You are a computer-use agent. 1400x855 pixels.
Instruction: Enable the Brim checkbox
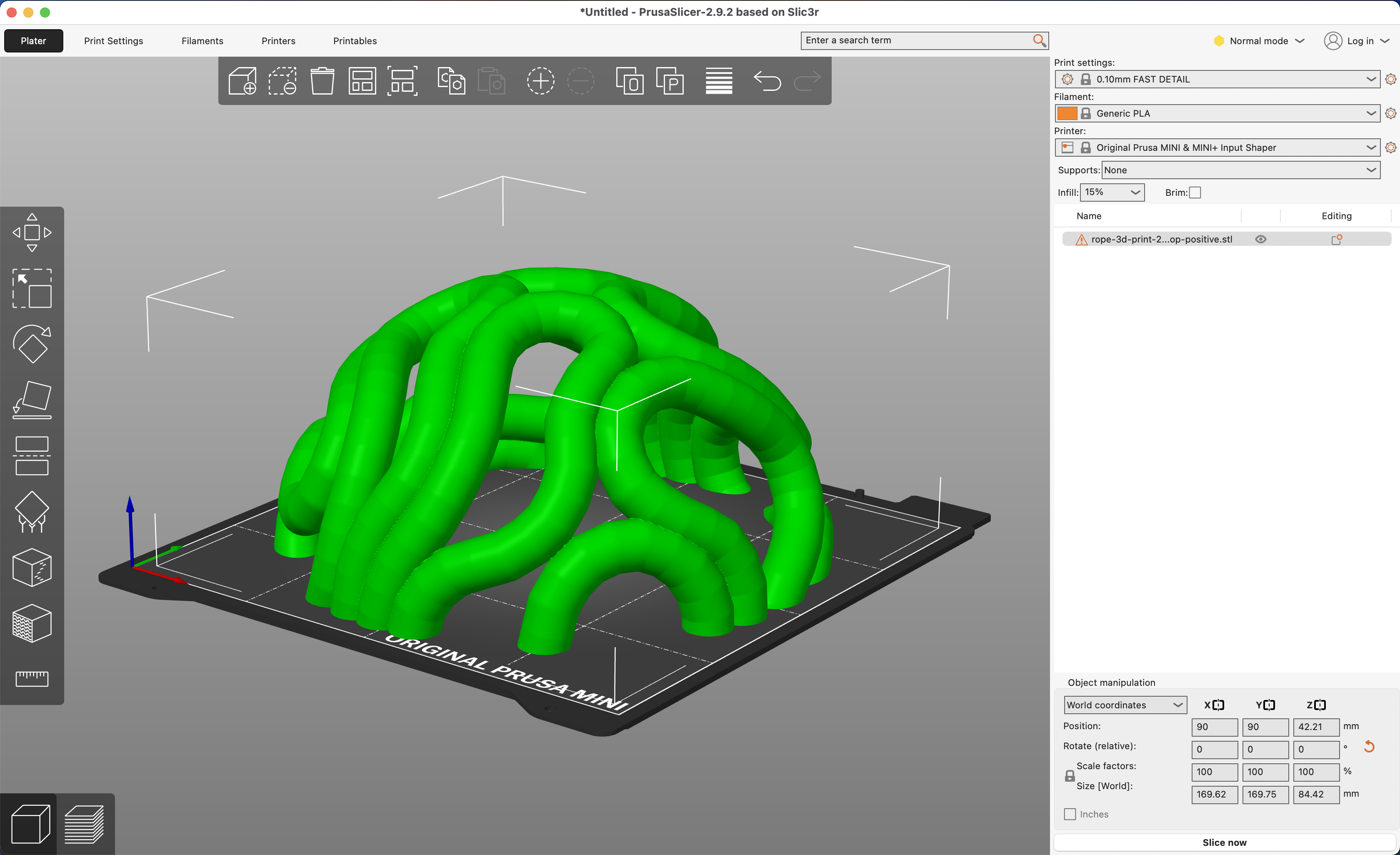pos(1195,192)
